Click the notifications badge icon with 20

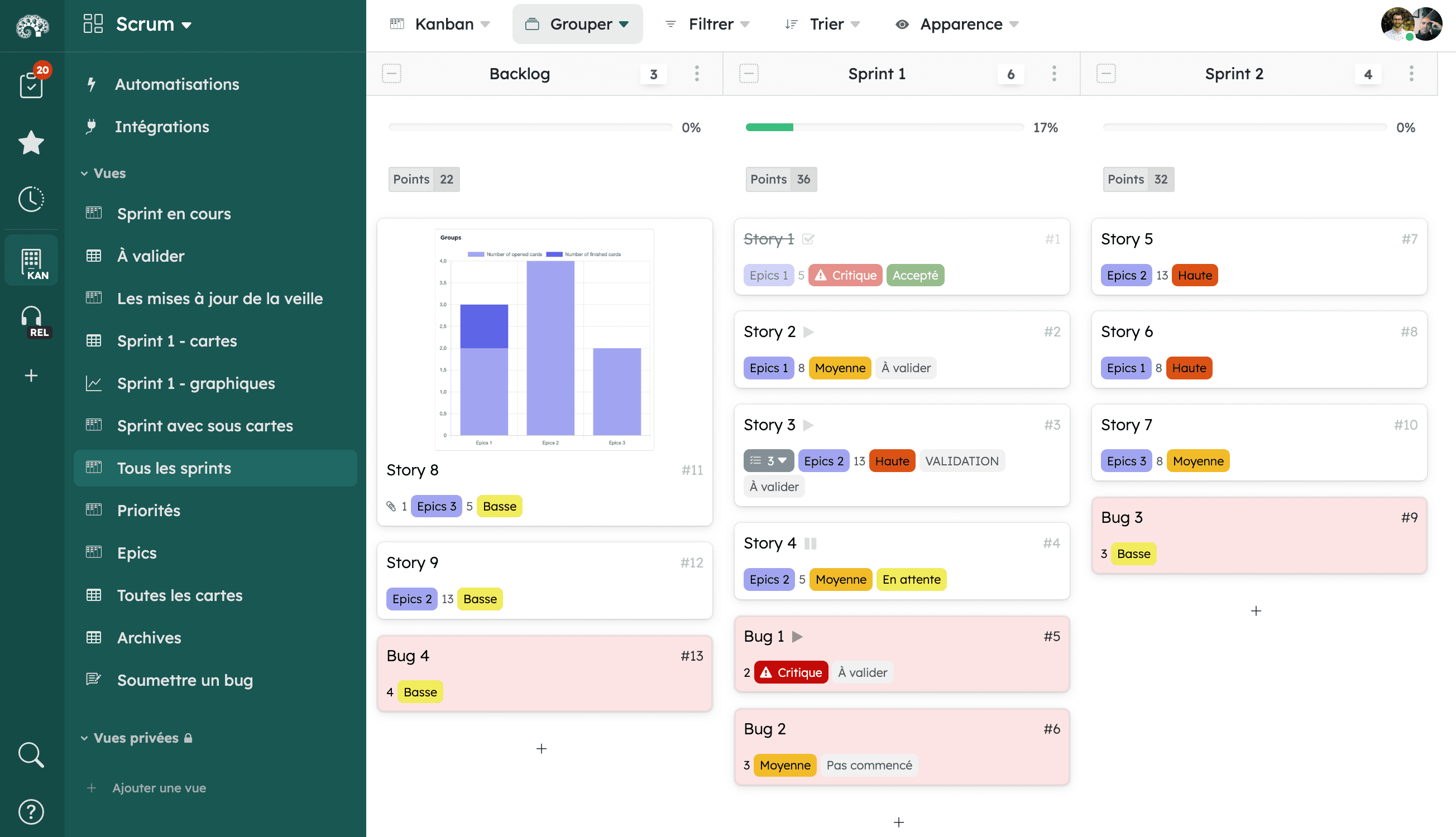click(x=41, y=71)
